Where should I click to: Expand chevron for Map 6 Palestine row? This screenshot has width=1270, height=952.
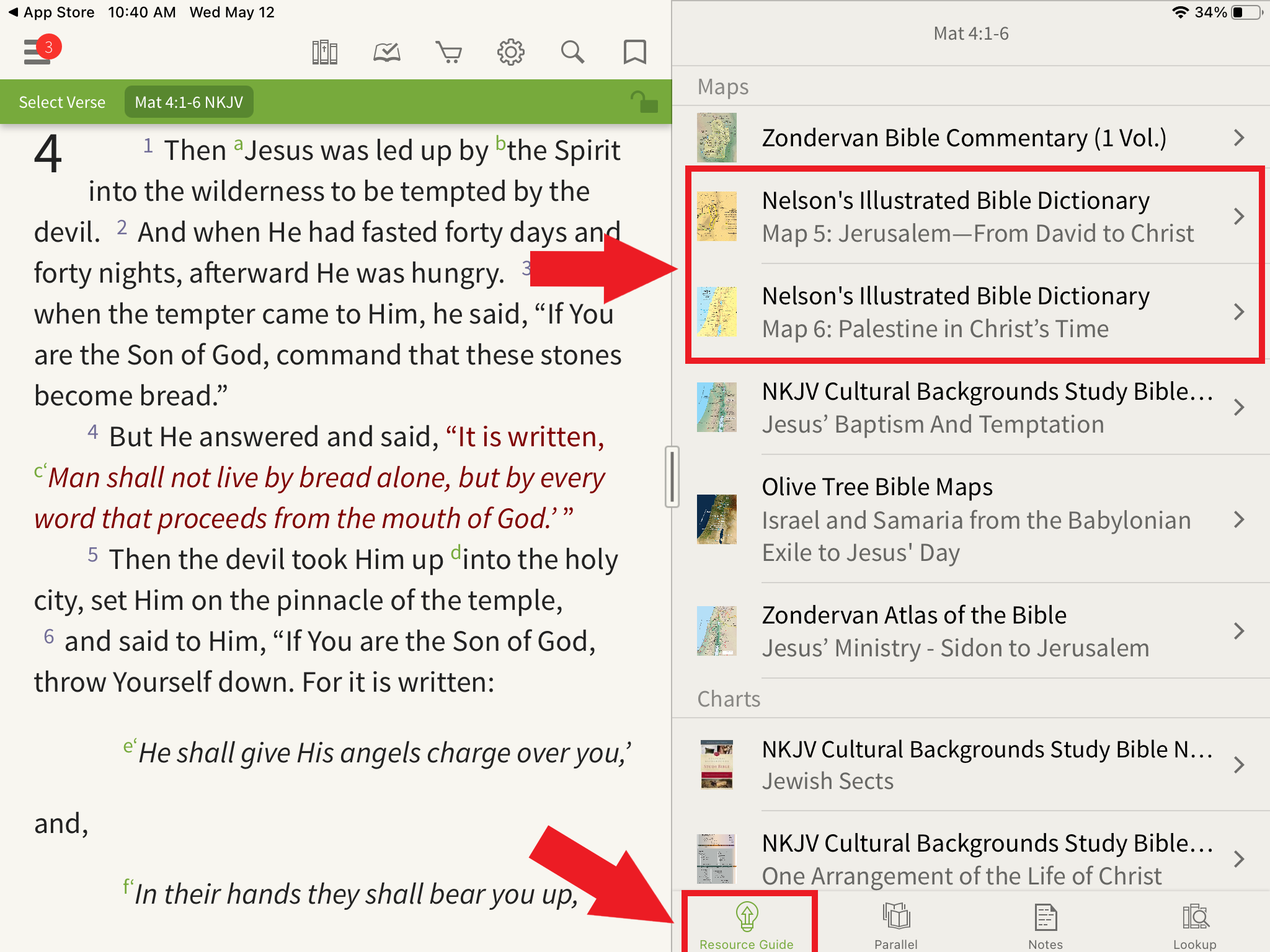(x=1239, y=312)
